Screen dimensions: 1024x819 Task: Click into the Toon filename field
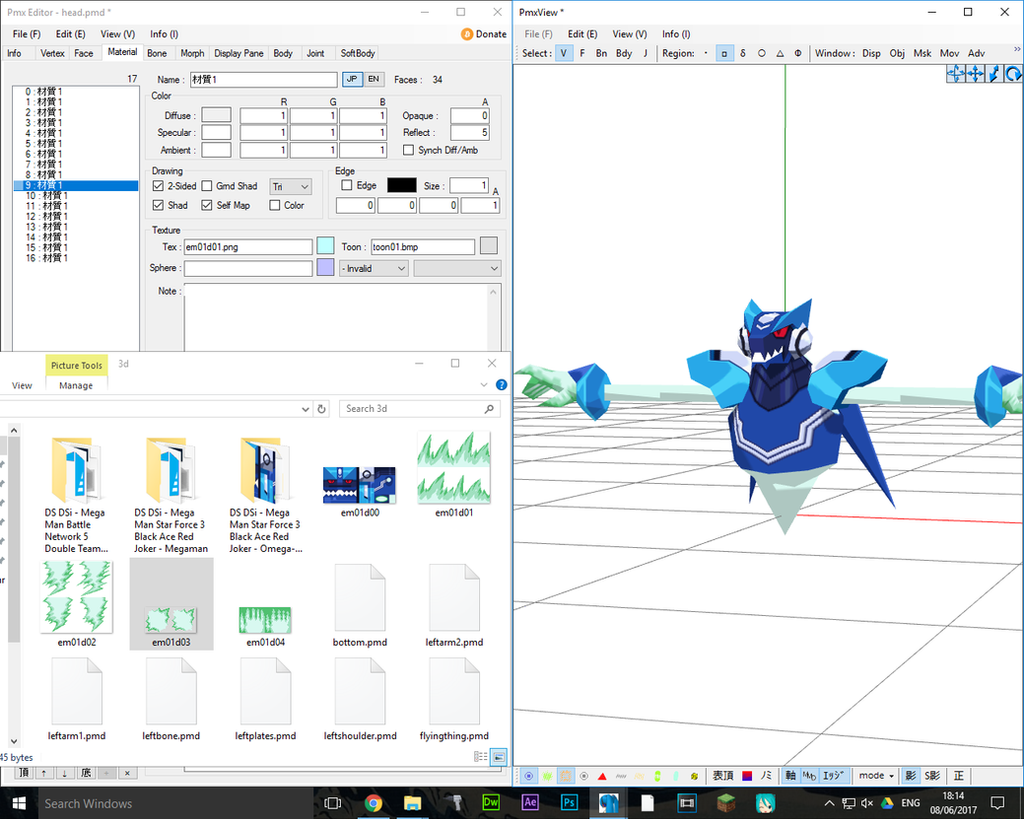pyautogui.click(x=423, y=247)
